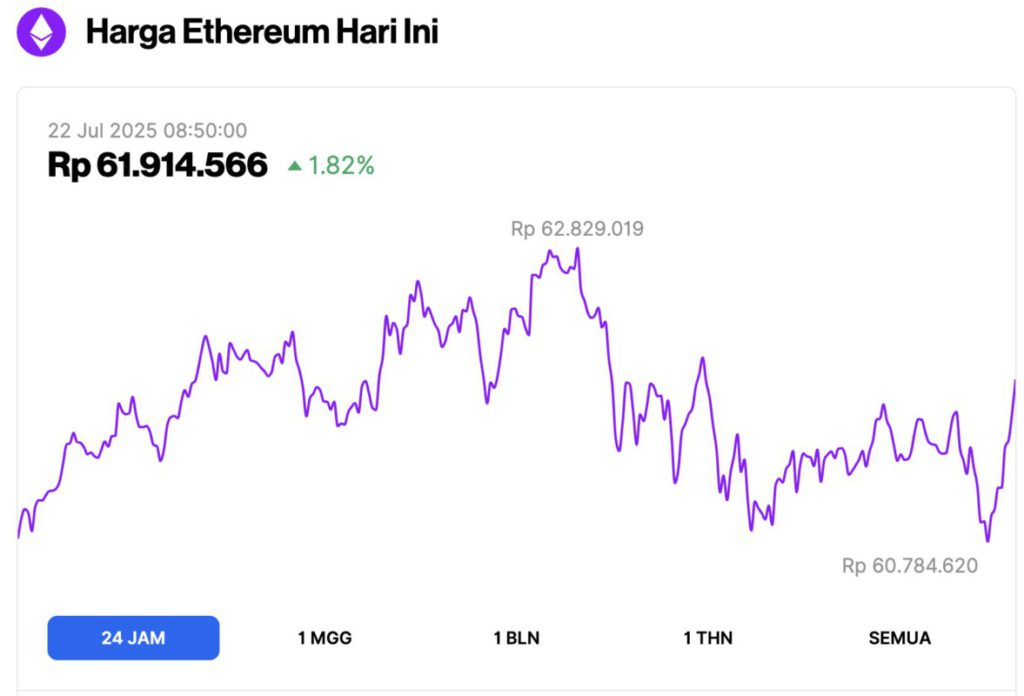Toggle the active 24 JAM selection highlight
Image resolution: width=1024 pixels, height=696 pixels.
[x=133, y=637]
